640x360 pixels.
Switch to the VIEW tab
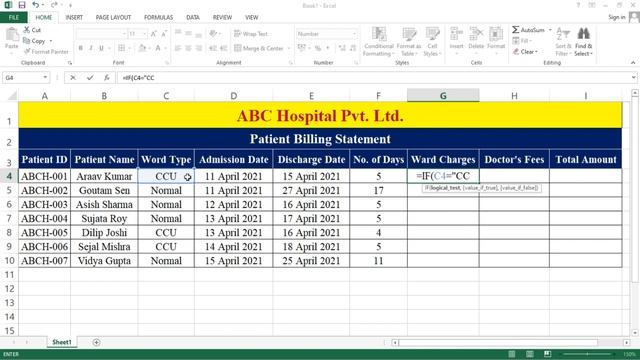pos(251,18)
